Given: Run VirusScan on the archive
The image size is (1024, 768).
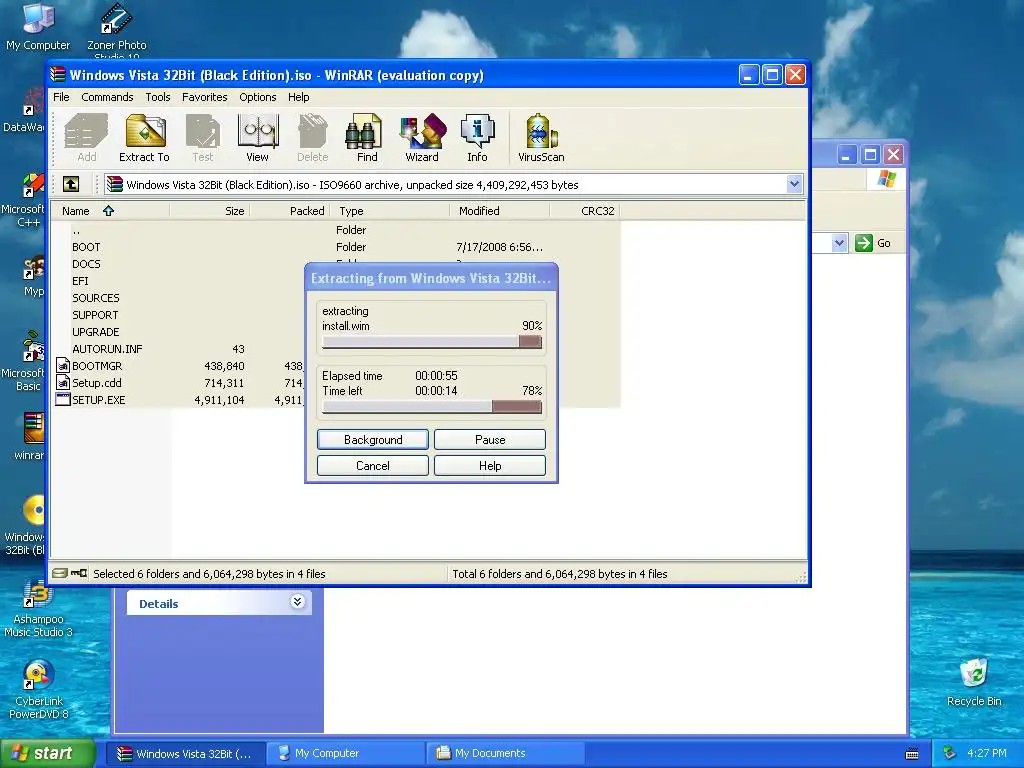Looking at the screenshot, I should click(x=541, y=138).
